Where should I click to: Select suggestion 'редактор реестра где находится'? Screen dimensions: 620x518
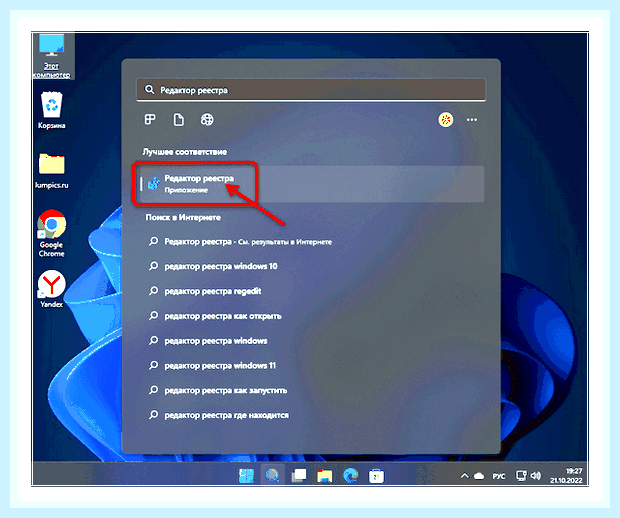tap(219, 415)
